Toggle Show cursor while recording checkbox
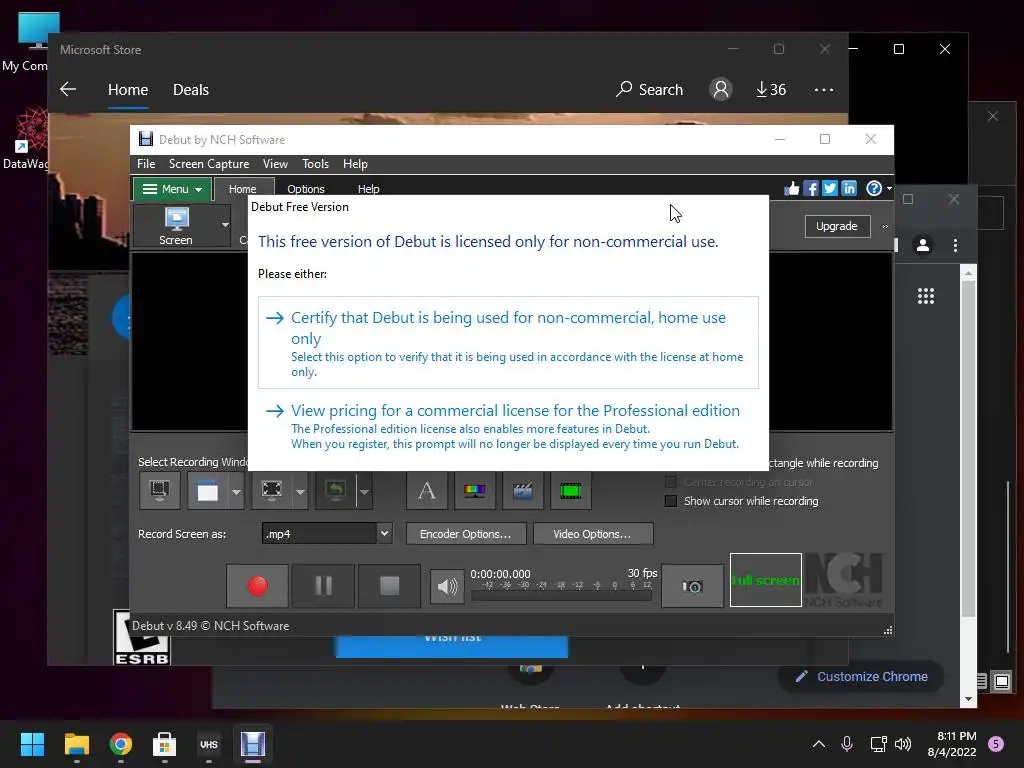Image resolution: width=1024 pixels, height=768 pixels. point(671,501)
